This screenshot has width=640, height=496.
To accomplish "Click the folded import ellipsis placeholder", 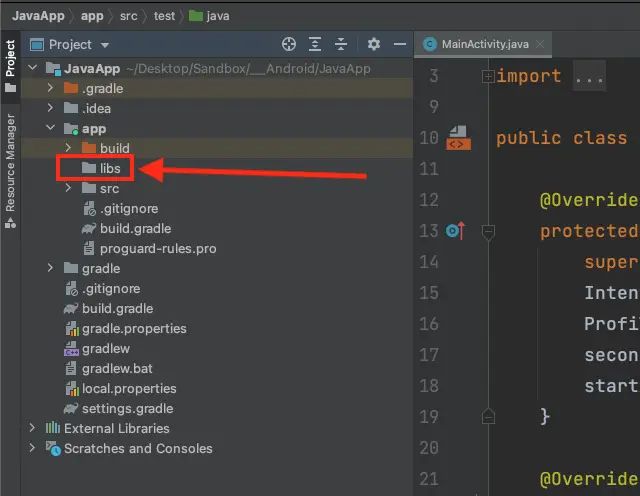I will [589, 76].
